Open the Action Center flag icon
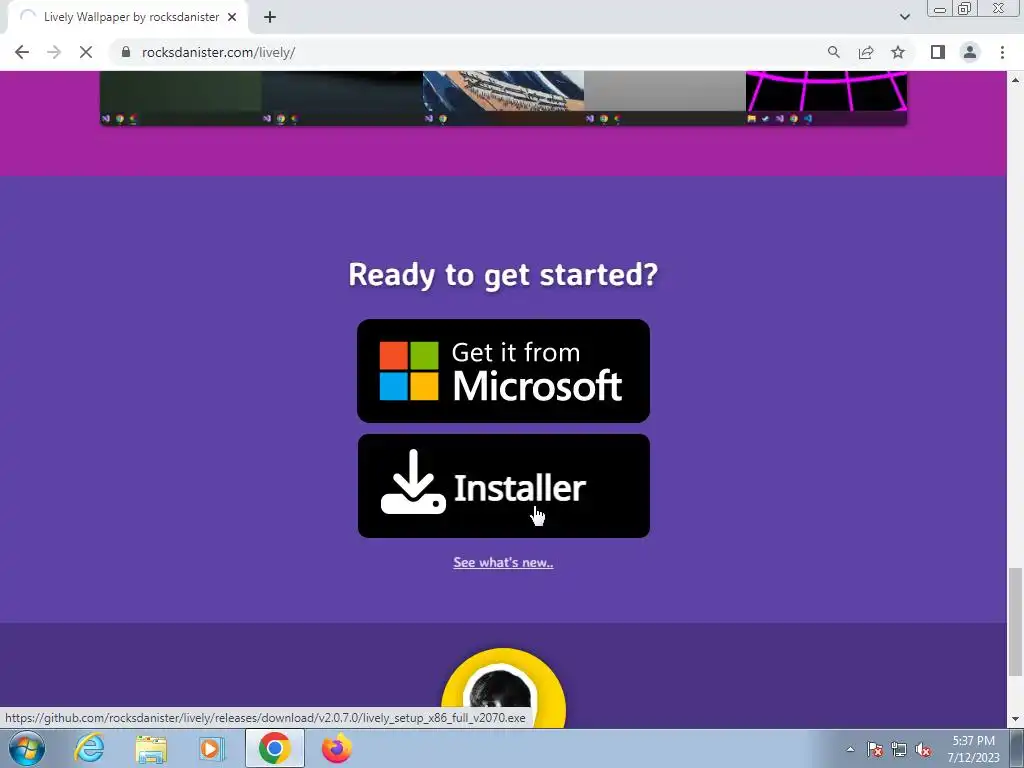 point(875,750)
